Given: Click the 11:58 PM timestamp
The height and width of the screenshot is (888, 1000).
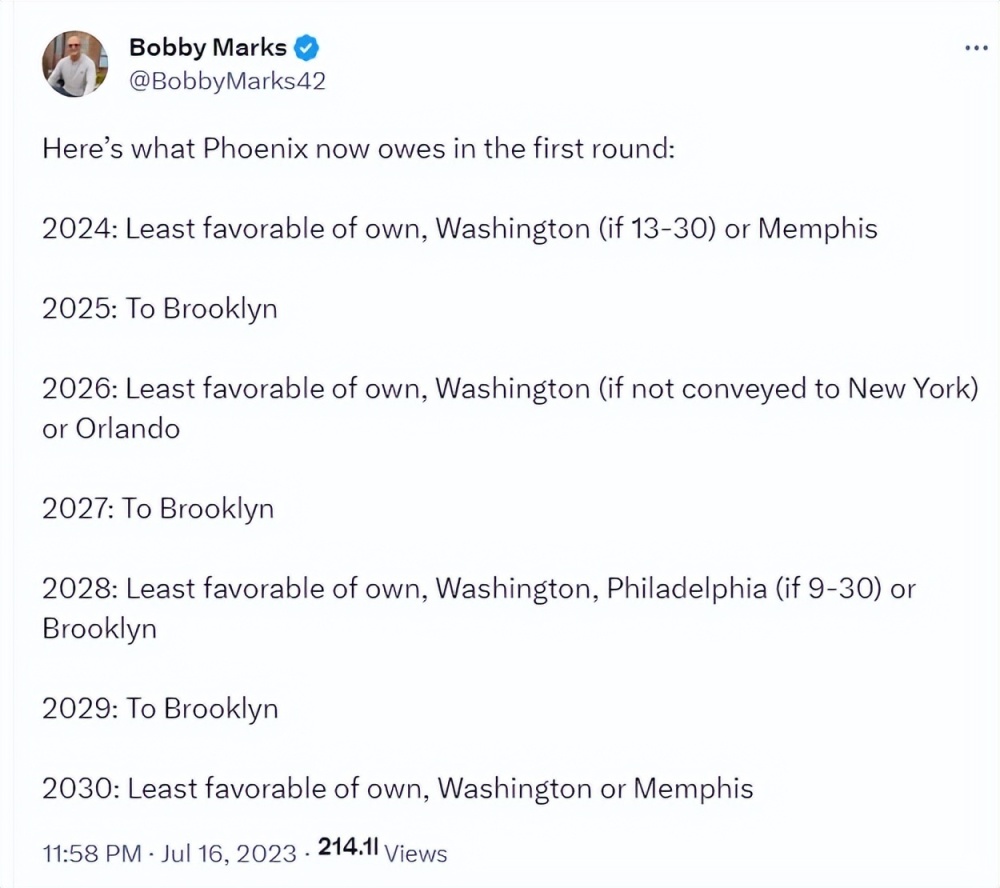Looking at the screenshot, I should coord(91,853).
